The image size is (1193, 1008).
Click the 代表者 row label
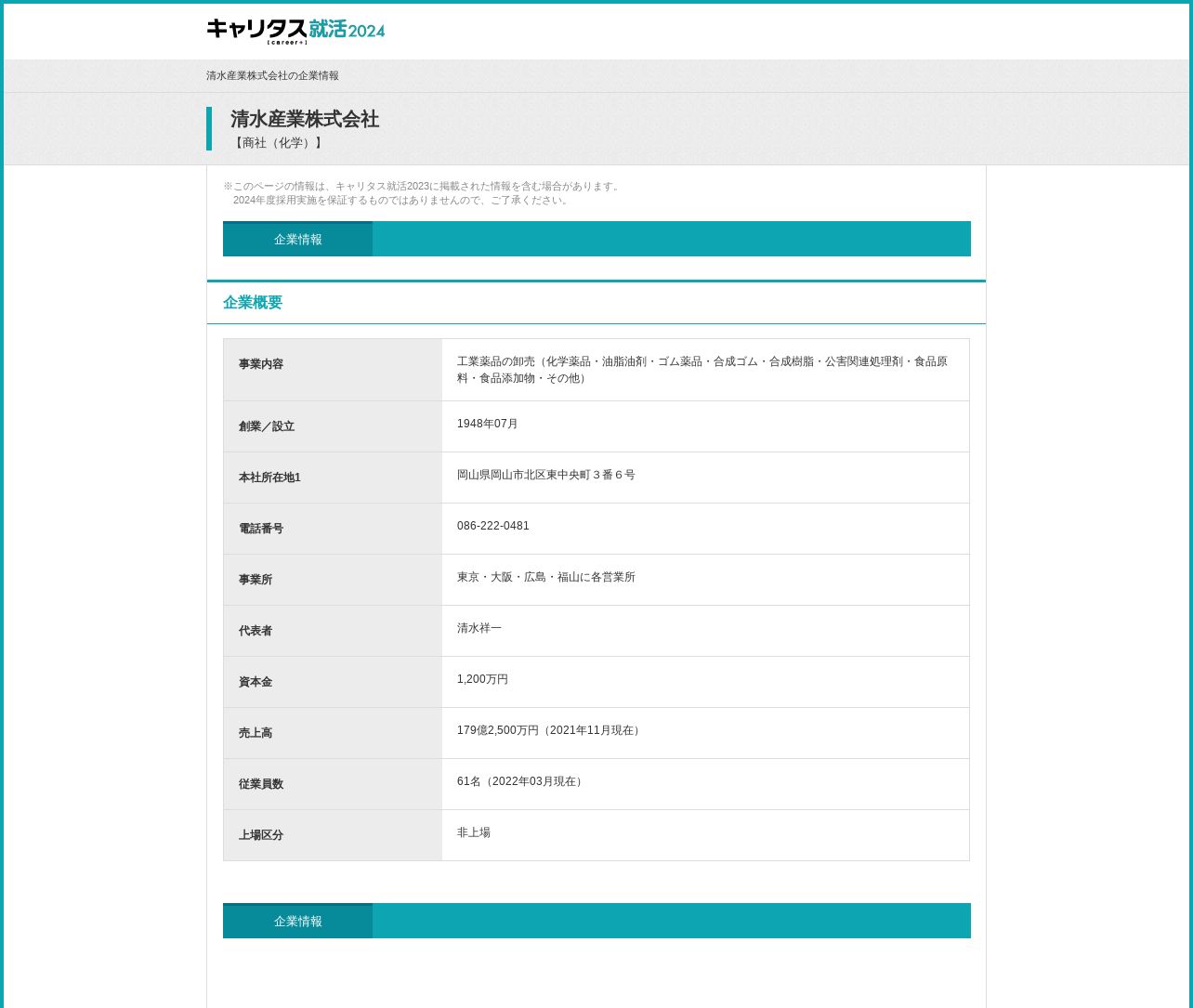click(x=256, y=631)
